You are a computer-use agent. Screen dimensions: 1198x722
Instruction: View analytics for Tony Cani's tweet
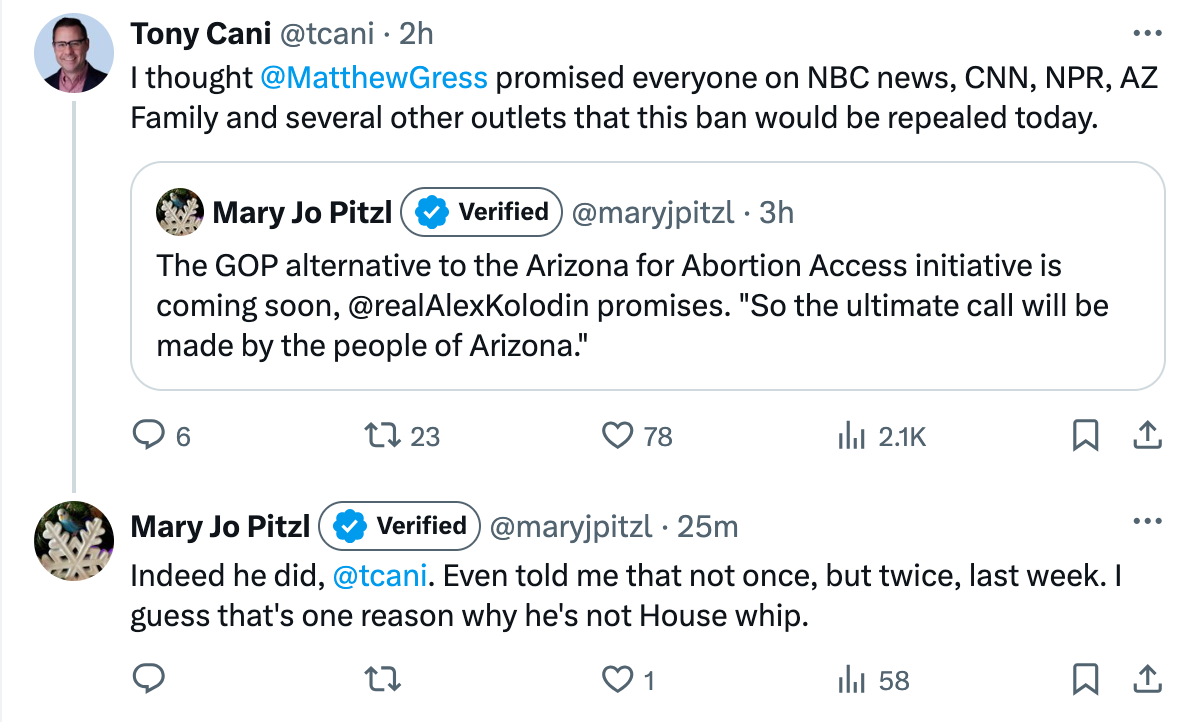(x=851, y=436)
